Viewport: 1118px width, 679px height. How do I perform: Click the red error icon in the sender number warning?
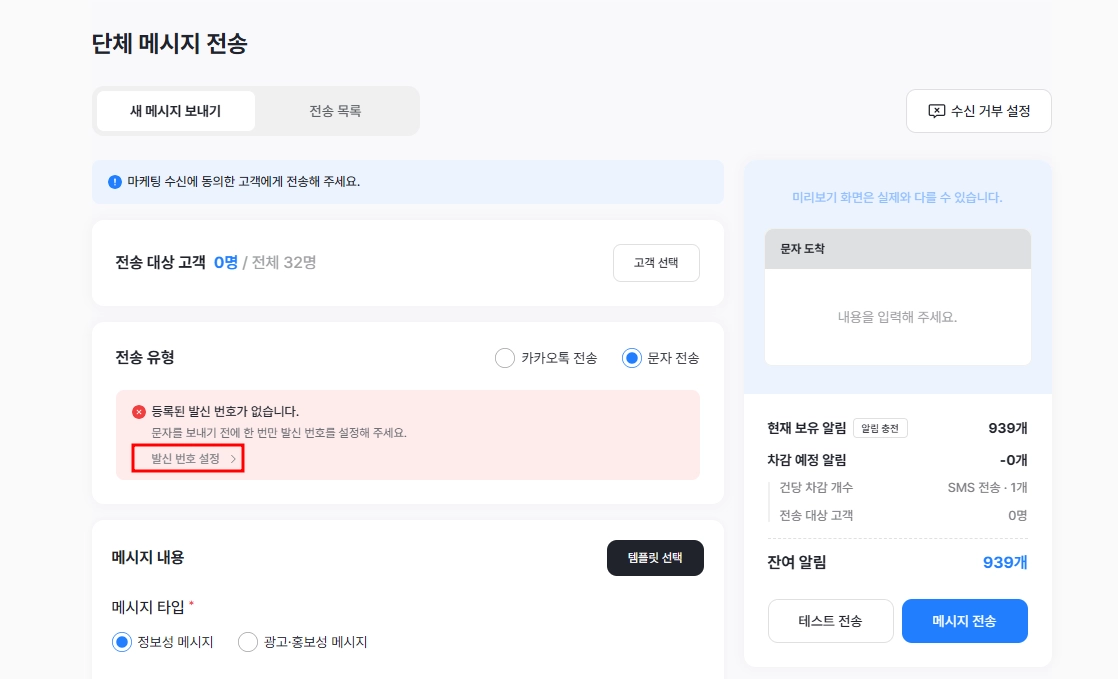coord(139,412)
